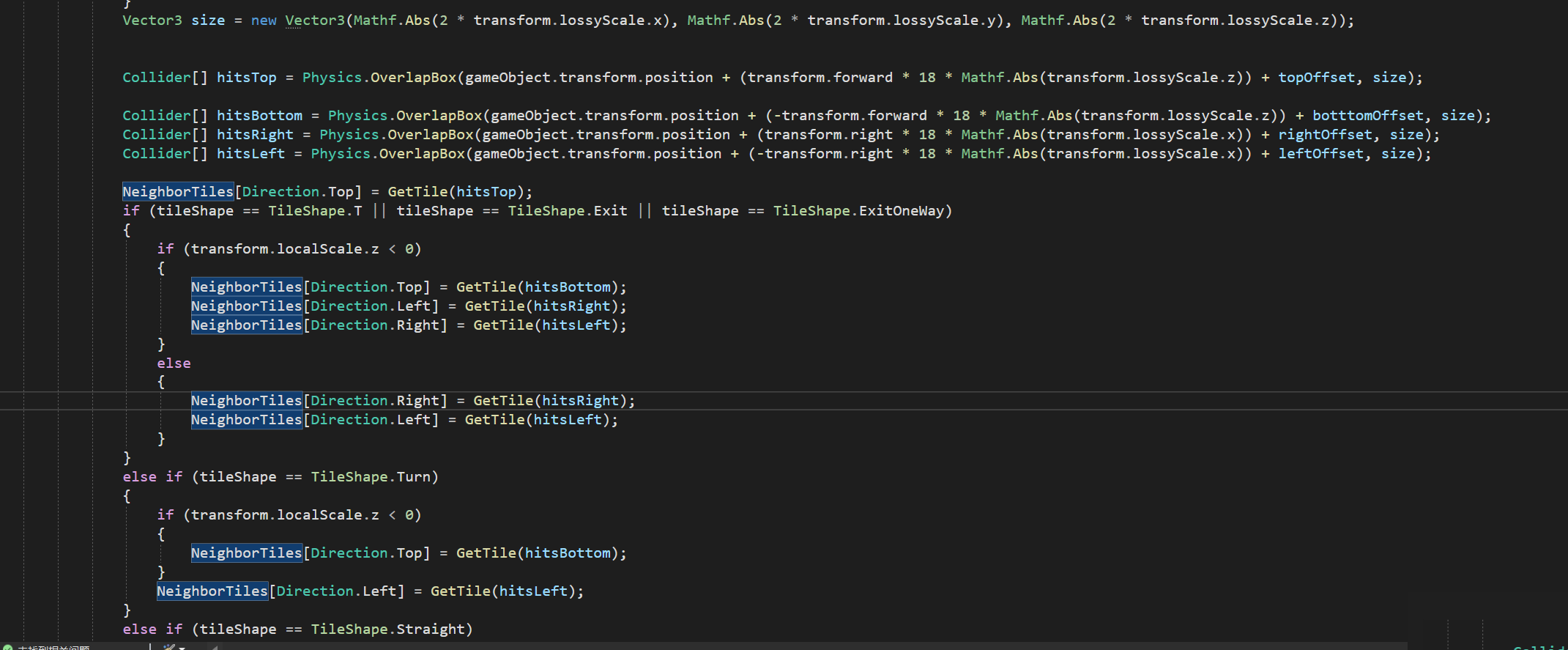Click the 'new' keyword before Vector3
The image size is (1568, 650).
(x=264, y=21)
